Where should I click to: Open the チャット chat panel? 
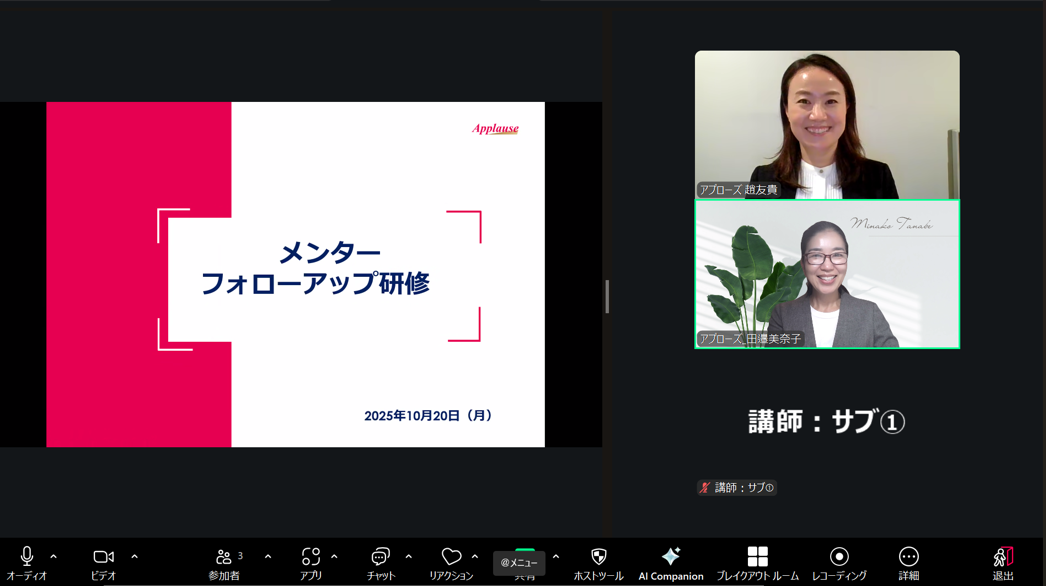pos(380,558)
